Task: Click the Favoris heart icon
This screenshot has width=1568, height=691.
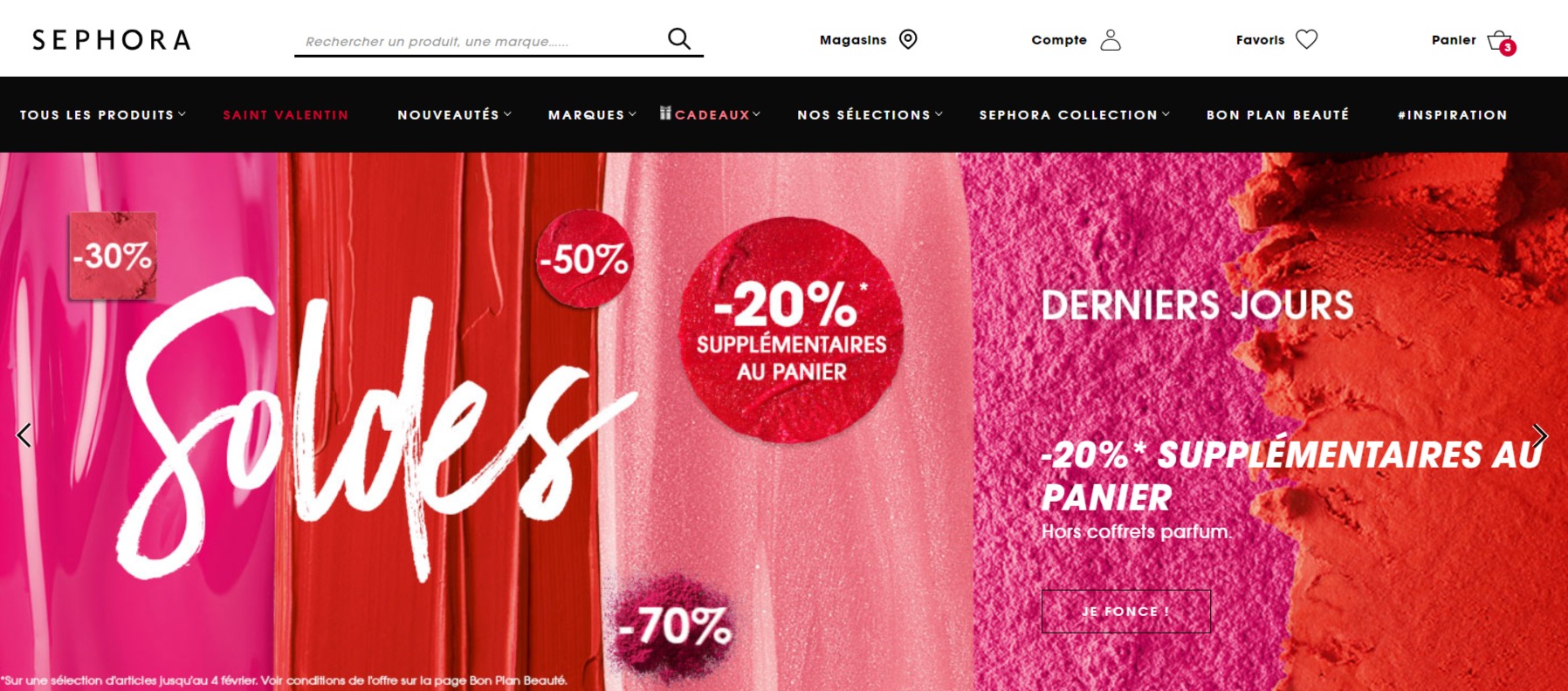Action: pos(1306,39)
